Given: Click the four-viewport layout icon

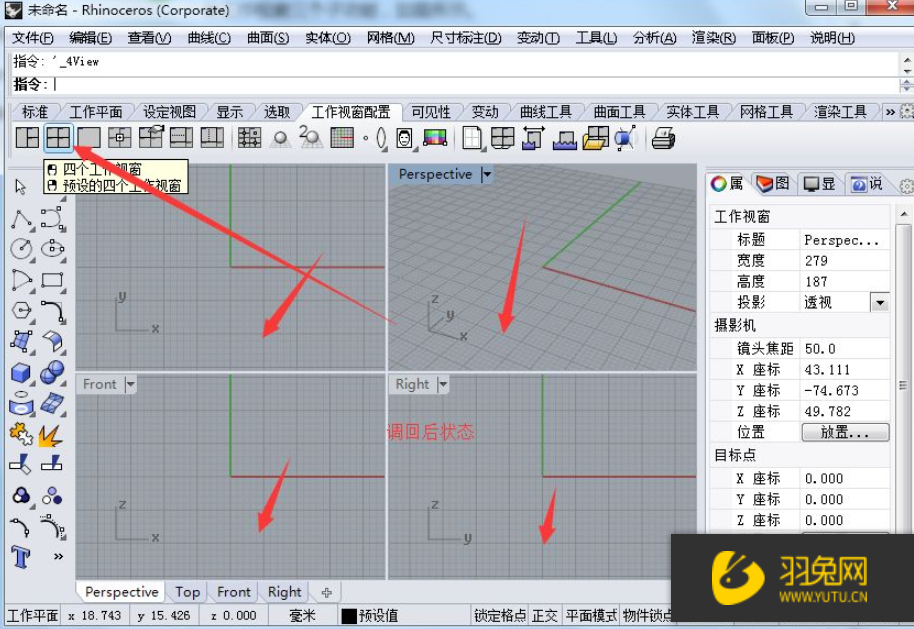Looking at the screenshot, I should (x=58, y=138).
